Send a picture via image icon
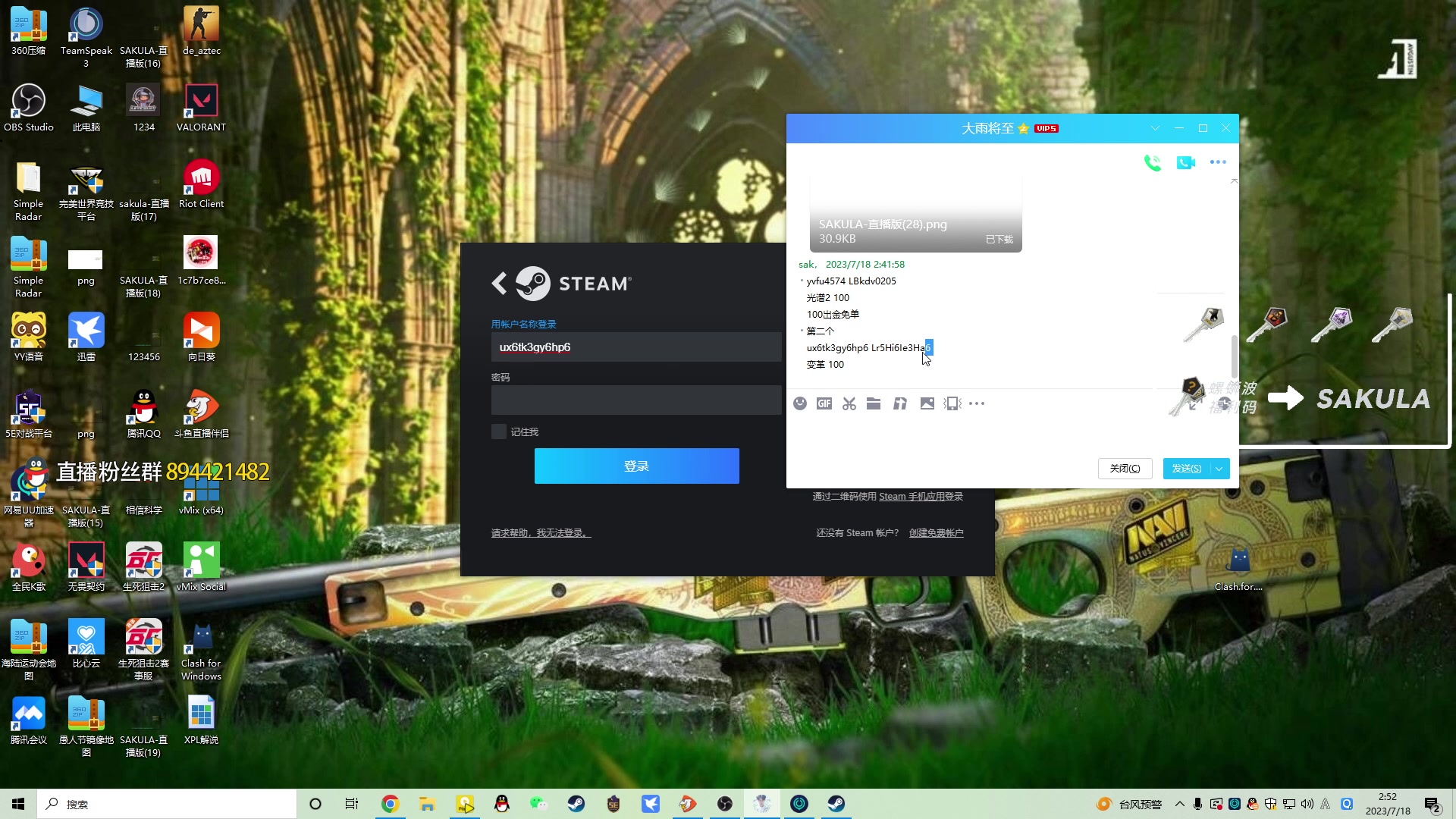Screen dimensions: 1456x819 [927, 403]
